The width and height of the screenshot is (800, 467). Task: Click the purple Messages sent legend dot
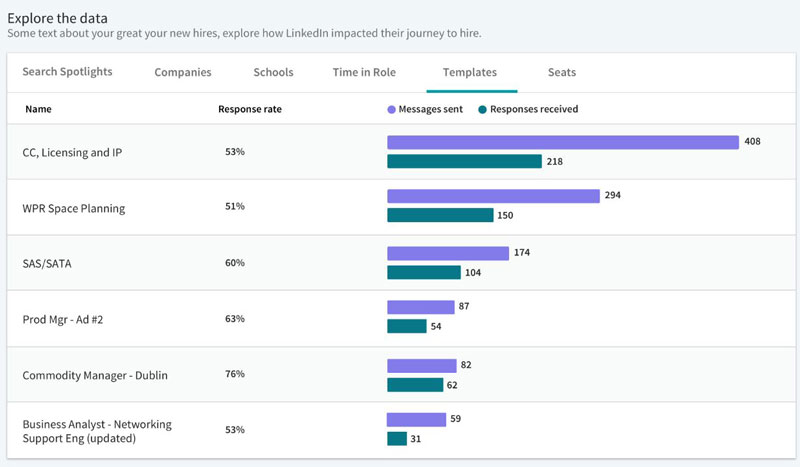(391, 109)
